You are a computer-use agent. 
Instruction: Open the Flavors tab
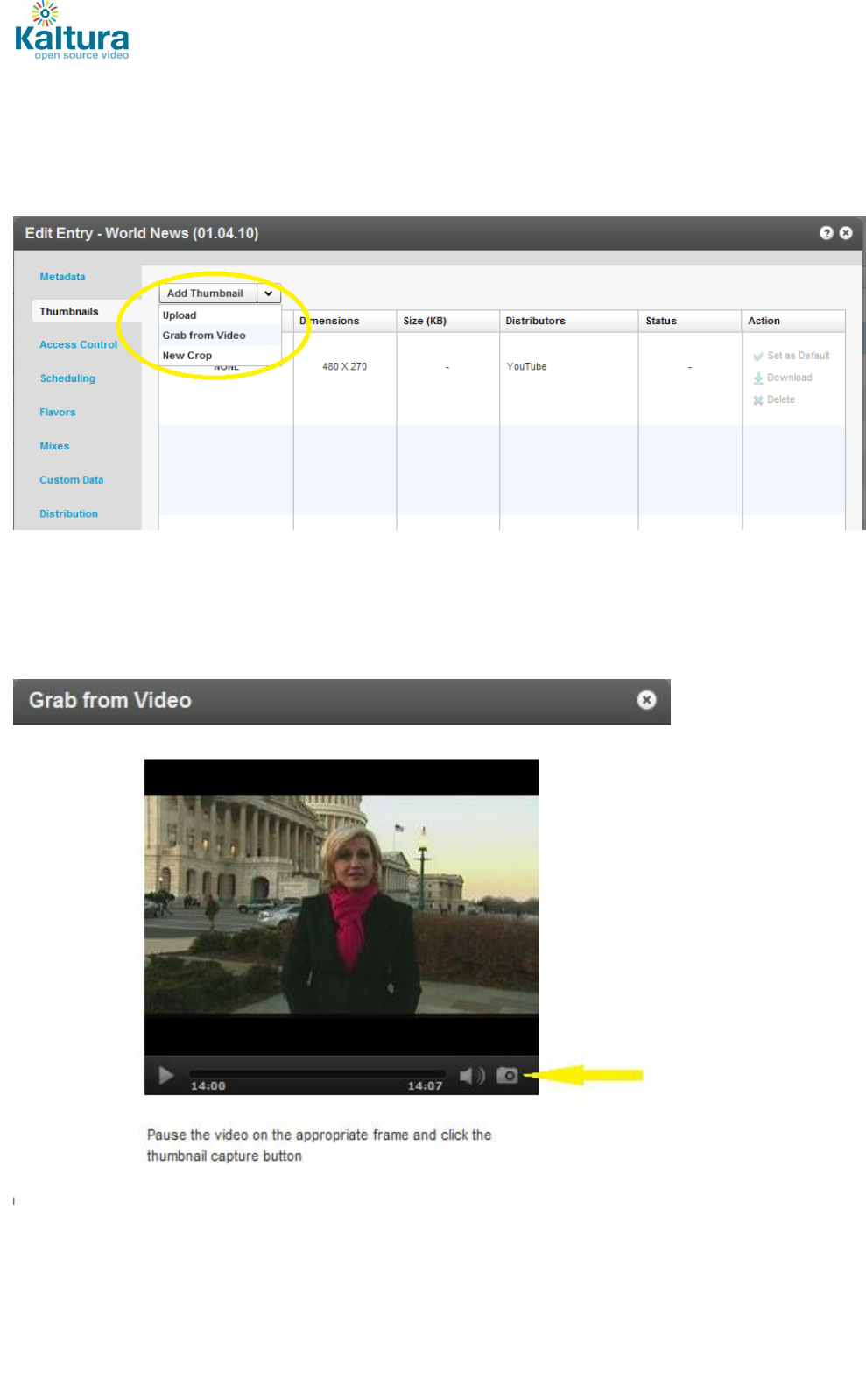[58, 413]
